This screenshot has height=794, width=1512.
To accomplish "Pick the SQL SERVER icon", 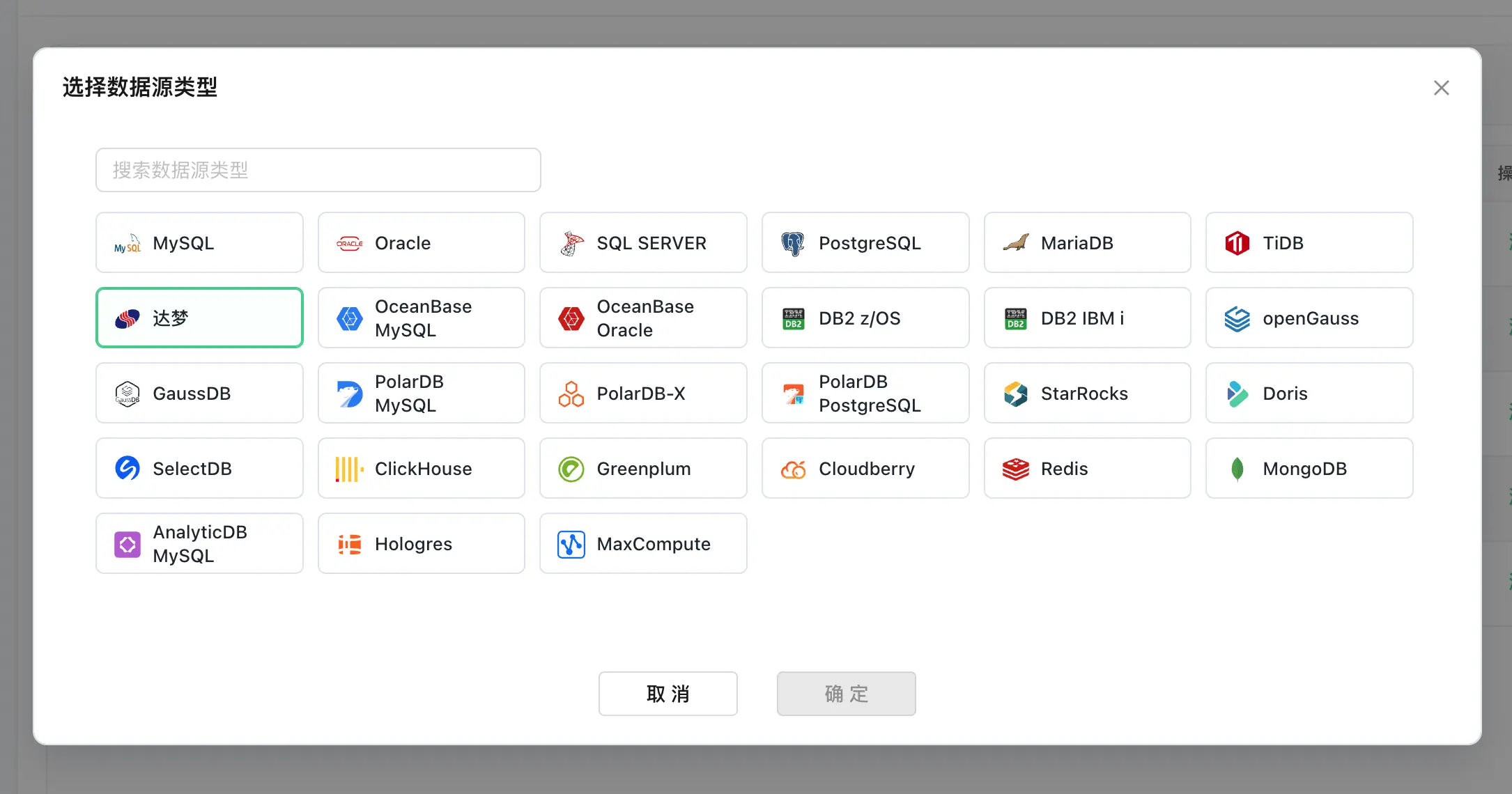I will (x=571, y=243).
